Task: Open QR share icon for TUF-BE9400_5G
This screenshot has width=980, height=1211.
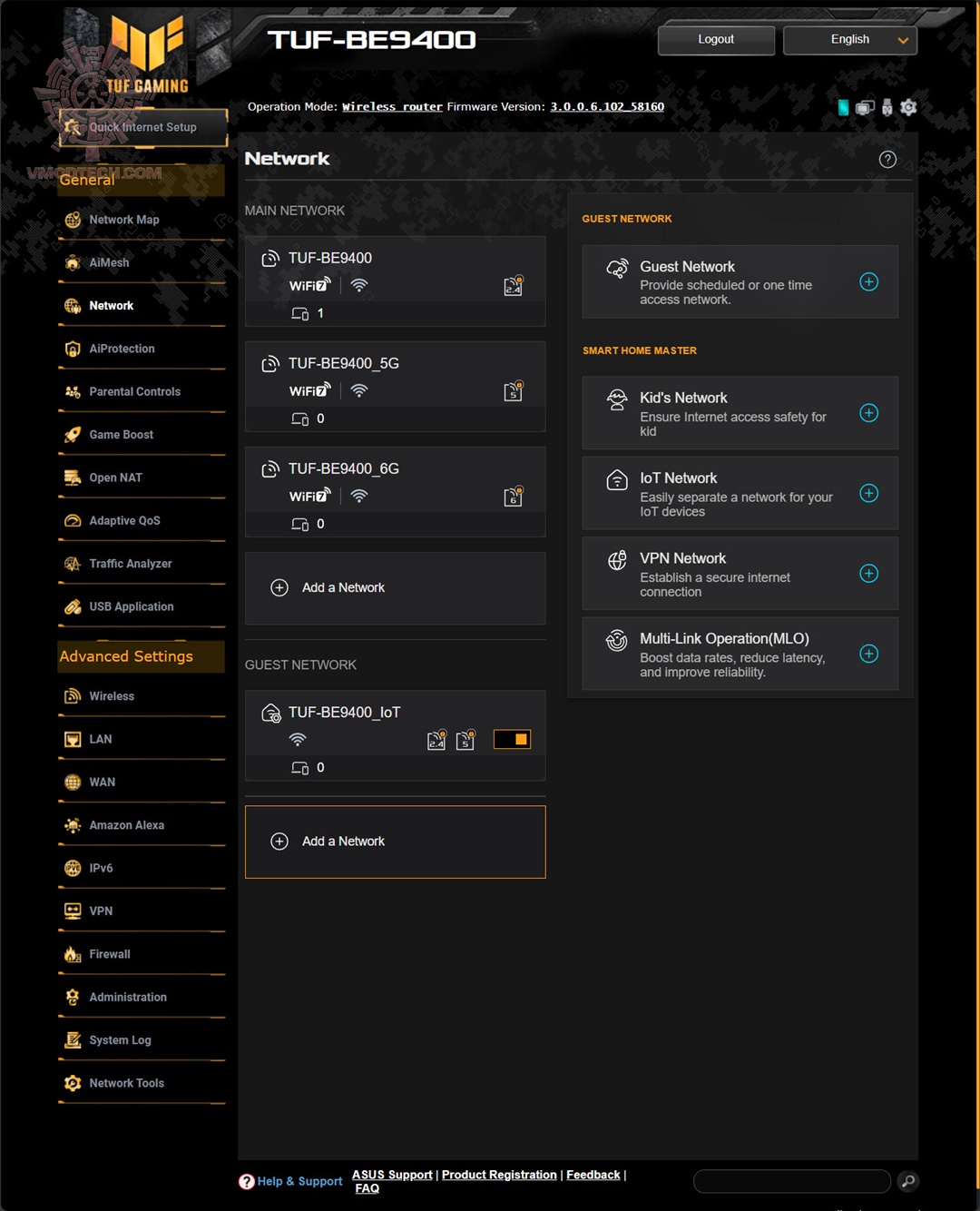Action: pos(513,392)
